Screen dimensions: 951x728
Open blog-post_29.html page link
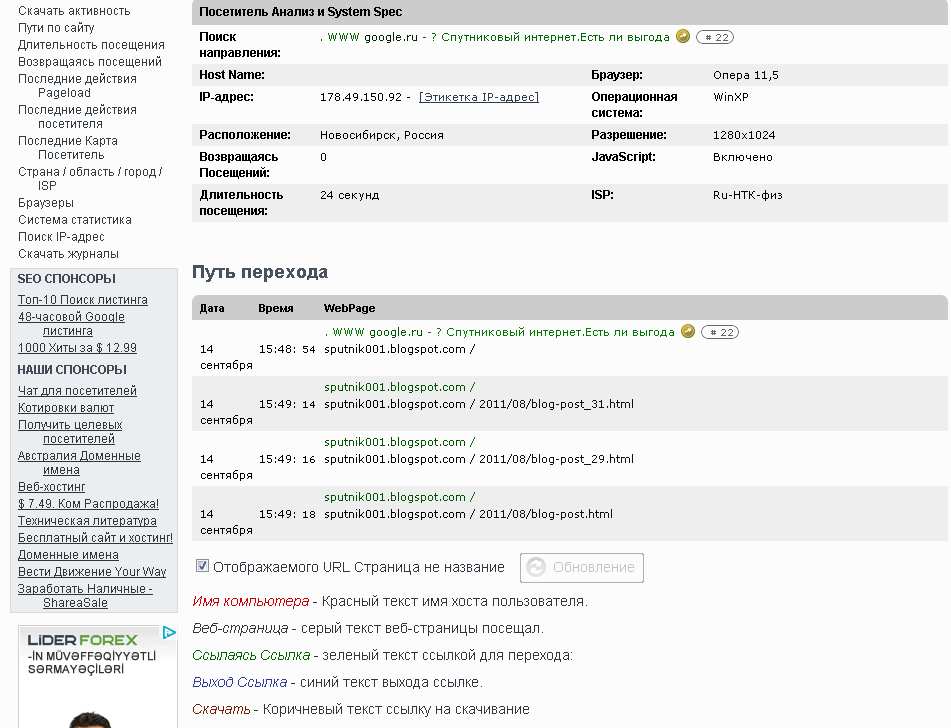(x=479, y=459)
